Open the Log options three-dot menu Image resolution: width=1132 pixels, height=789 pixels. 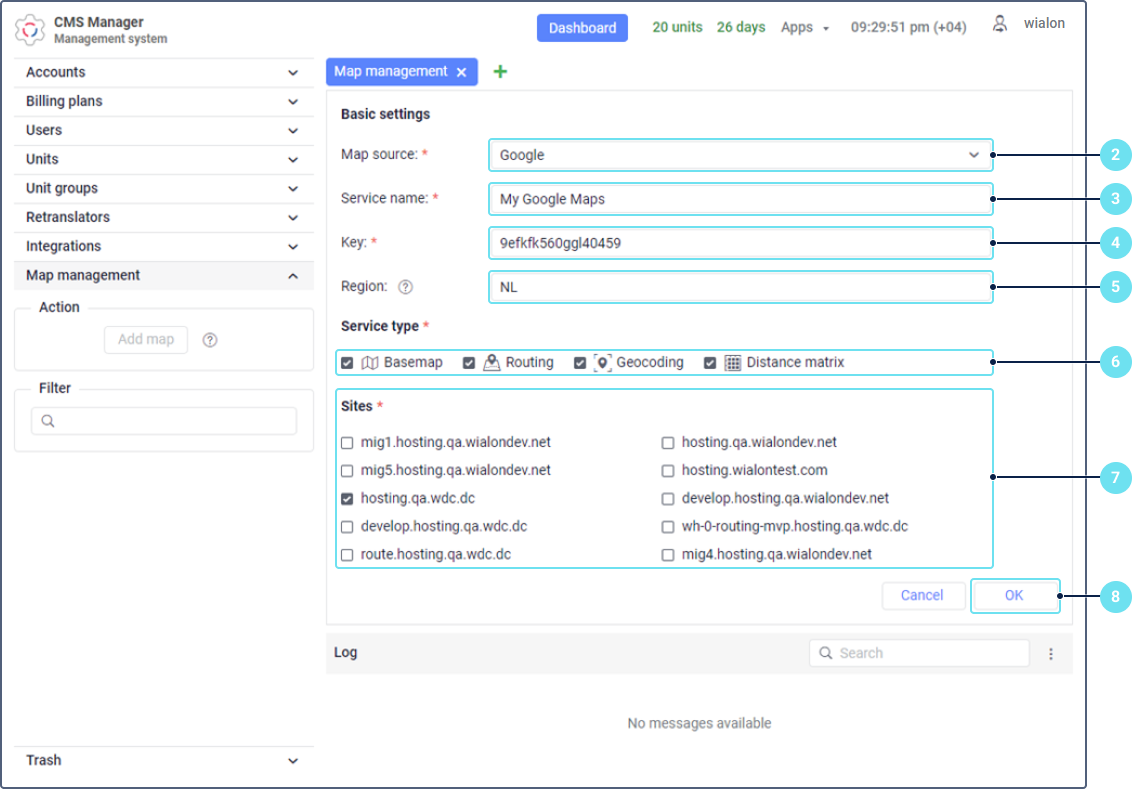click(x=1051, y=654)
